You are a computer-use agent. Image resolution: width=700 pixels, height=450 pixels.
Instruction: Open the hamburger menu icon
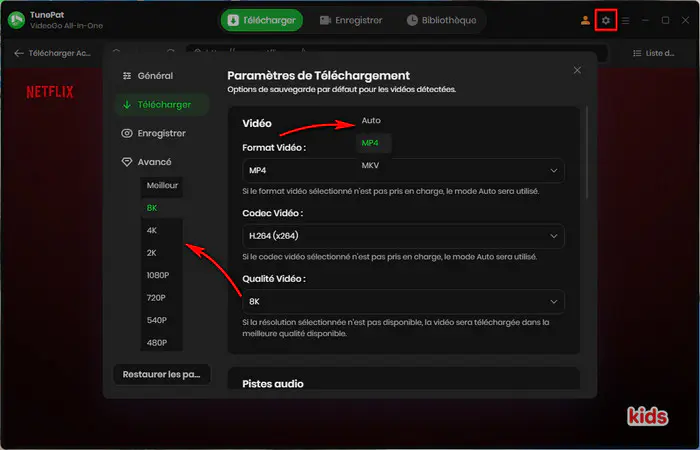pos(626,21)
